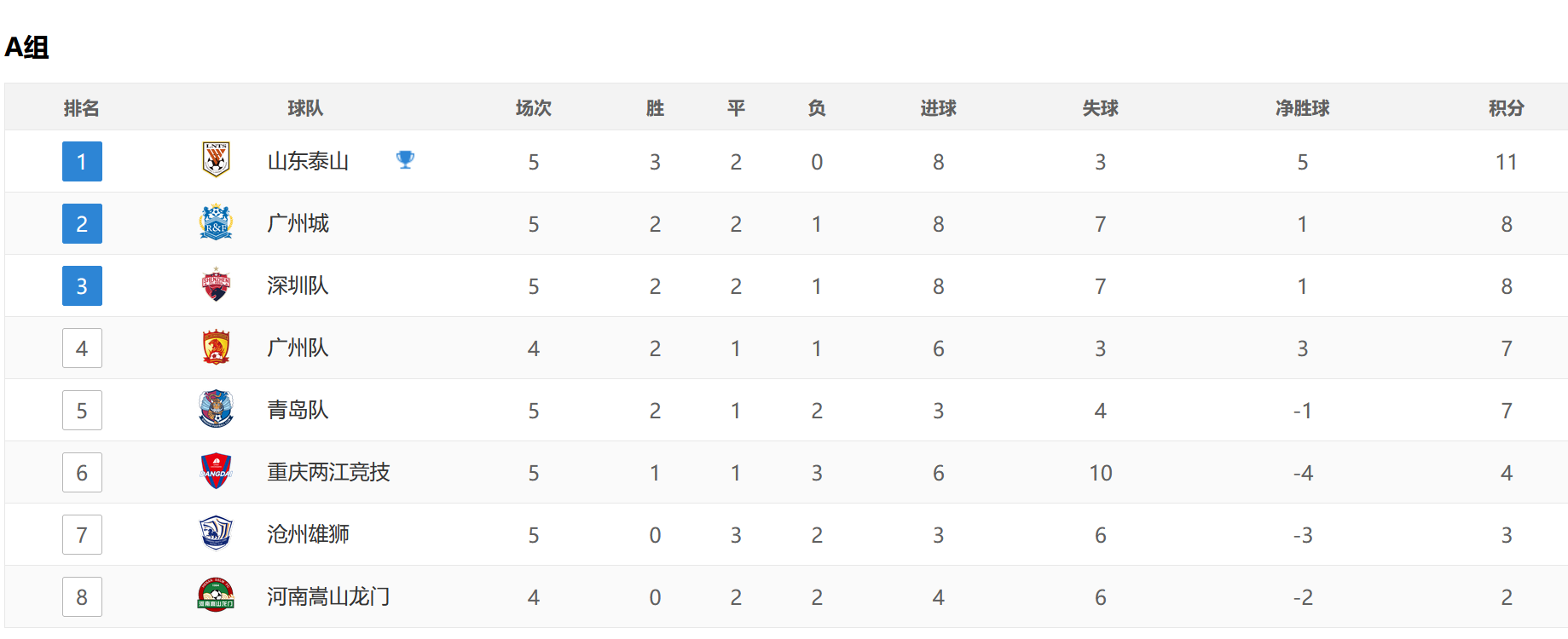Click the Shenzhen team crest
Screen dimensions: 1568x639
coord(216,285)
